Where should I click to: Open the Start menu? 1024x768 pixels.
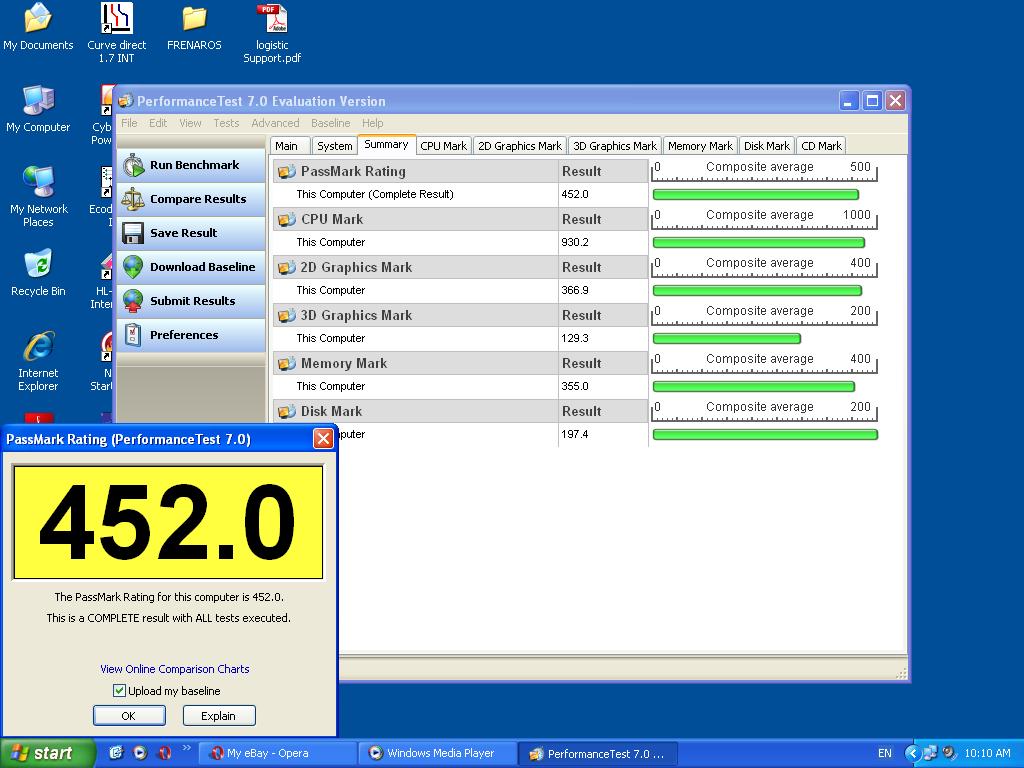[47, 753]
